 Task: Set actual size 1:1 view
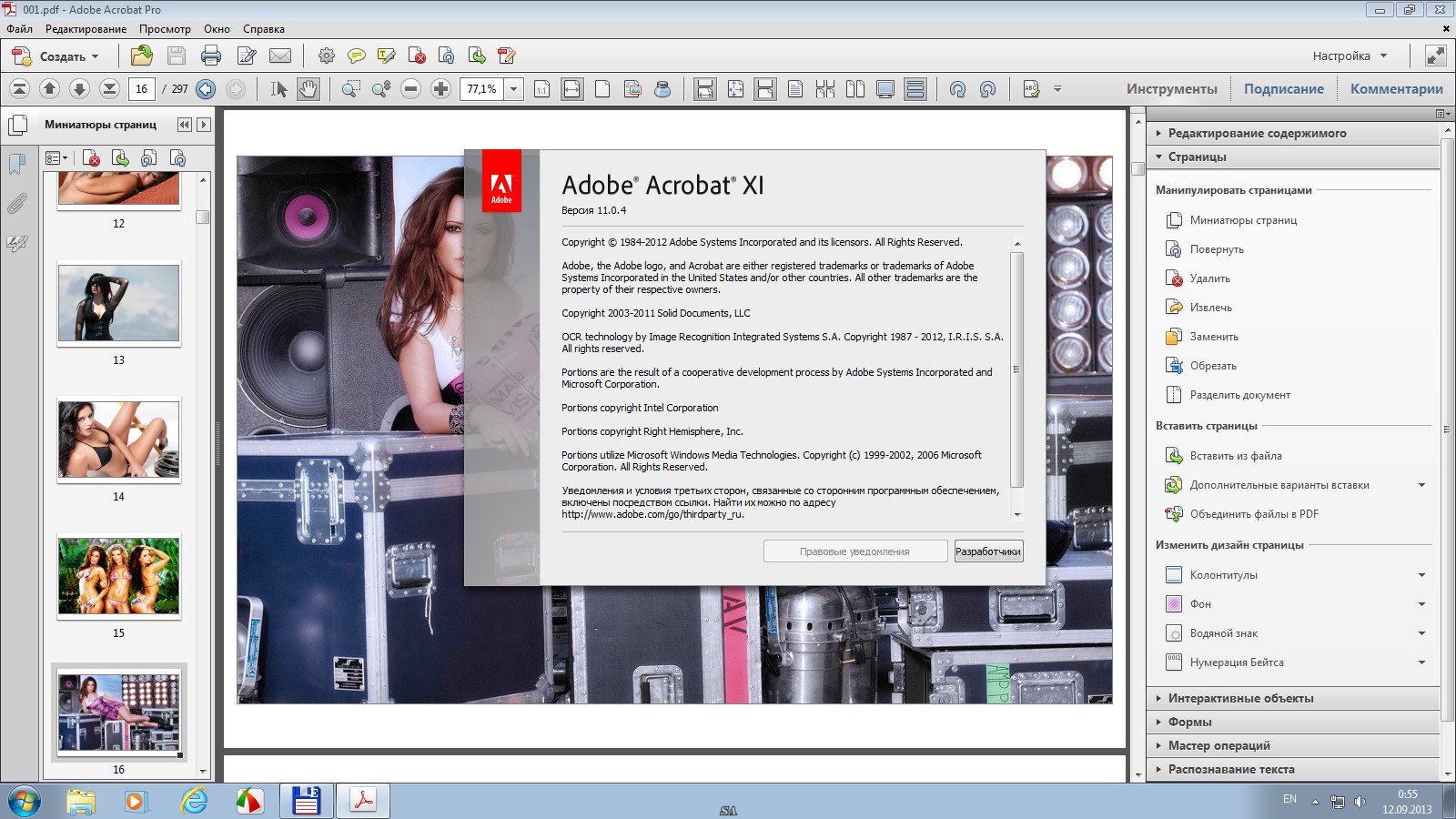[542, 88]
